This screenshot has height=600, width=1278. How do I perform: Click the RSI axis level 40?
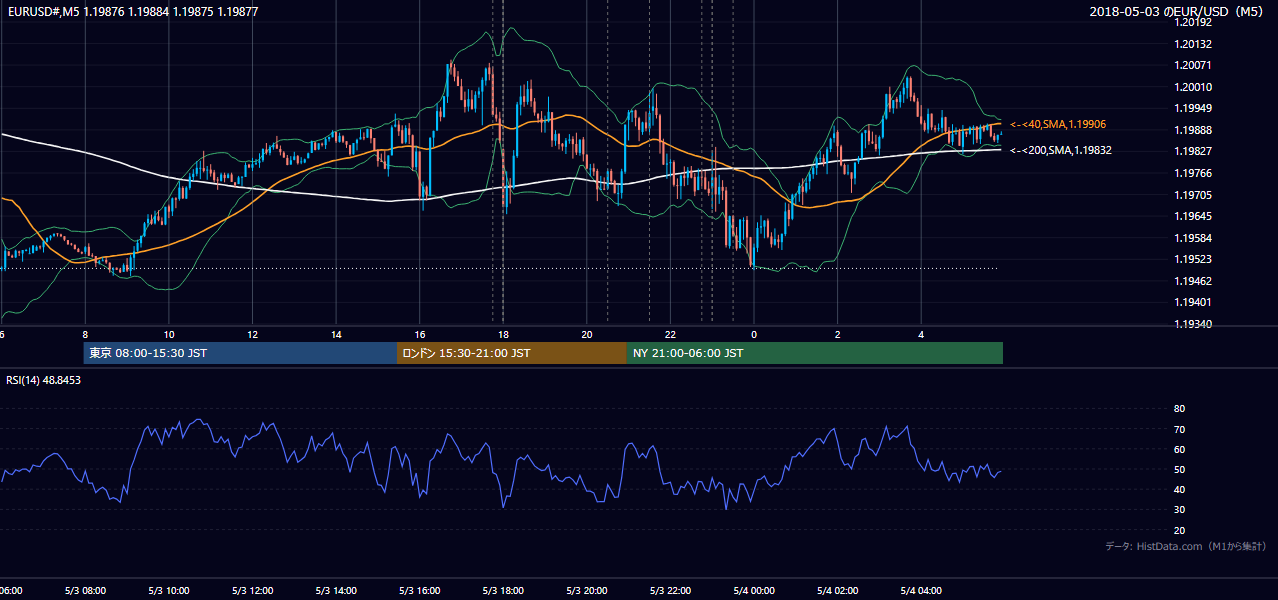pyautogui.click(x=1179, y=489)
